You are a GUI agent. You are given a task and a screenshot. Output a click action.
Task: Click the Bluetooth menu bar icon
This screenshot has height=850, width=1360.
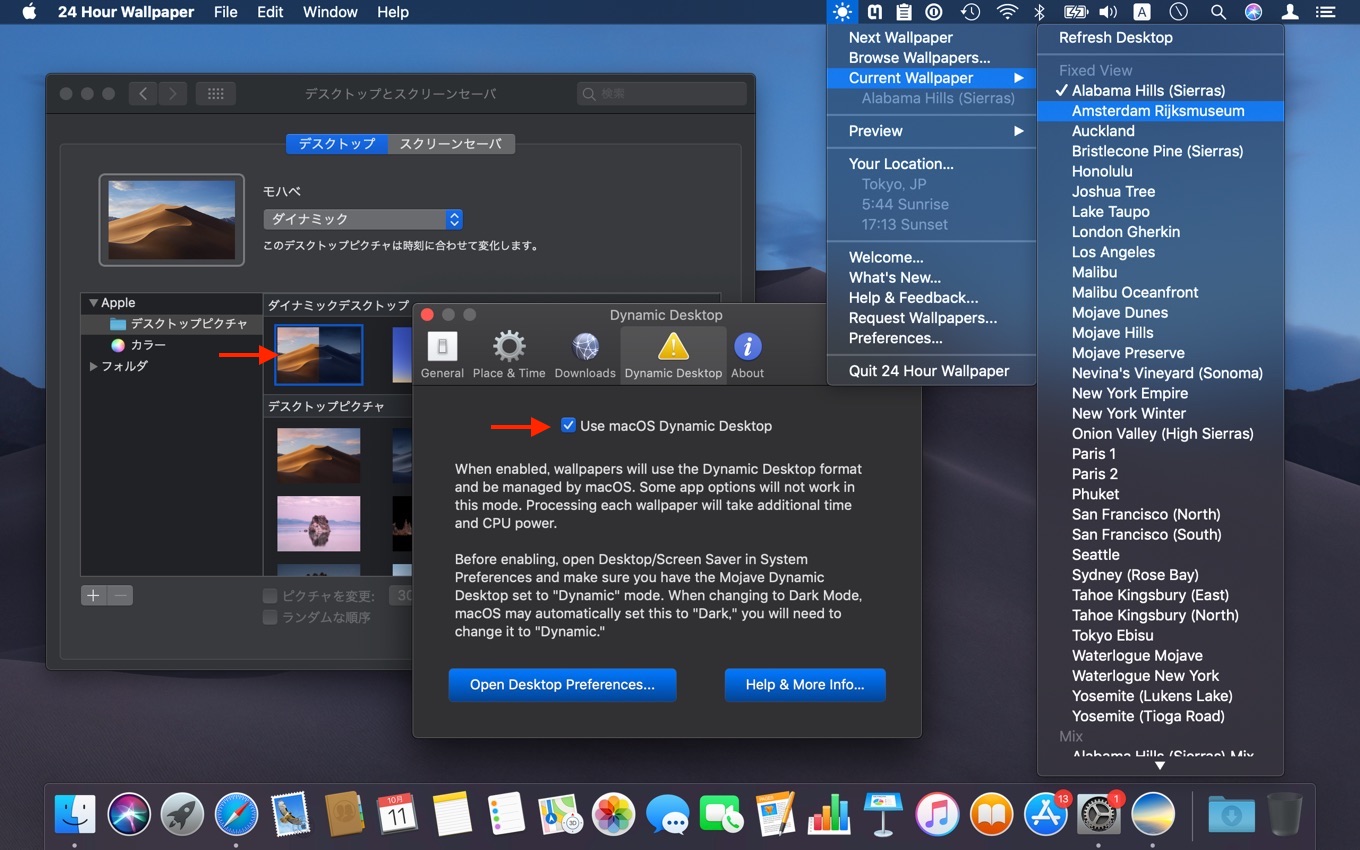pyautogui.click(x=1039, y=12)
